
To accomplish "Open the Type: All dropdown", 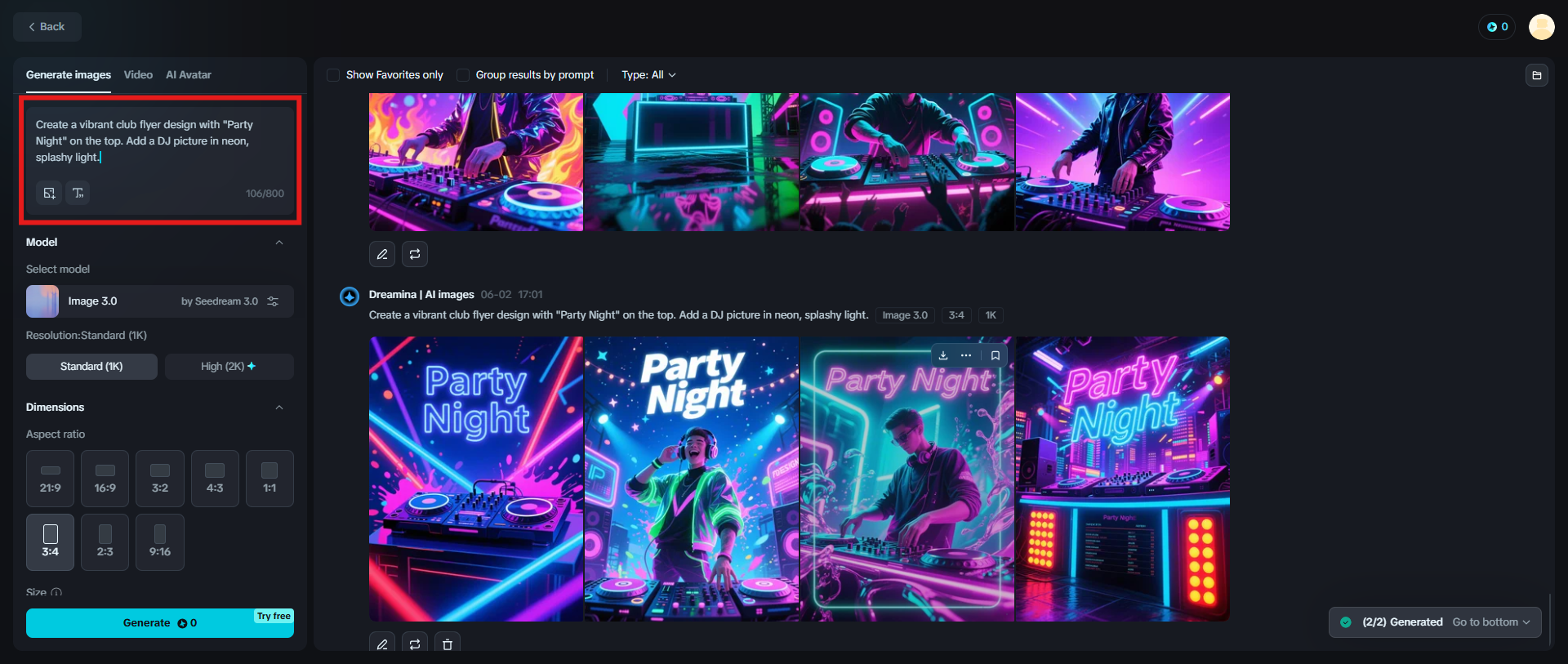I will pos(648,75).
